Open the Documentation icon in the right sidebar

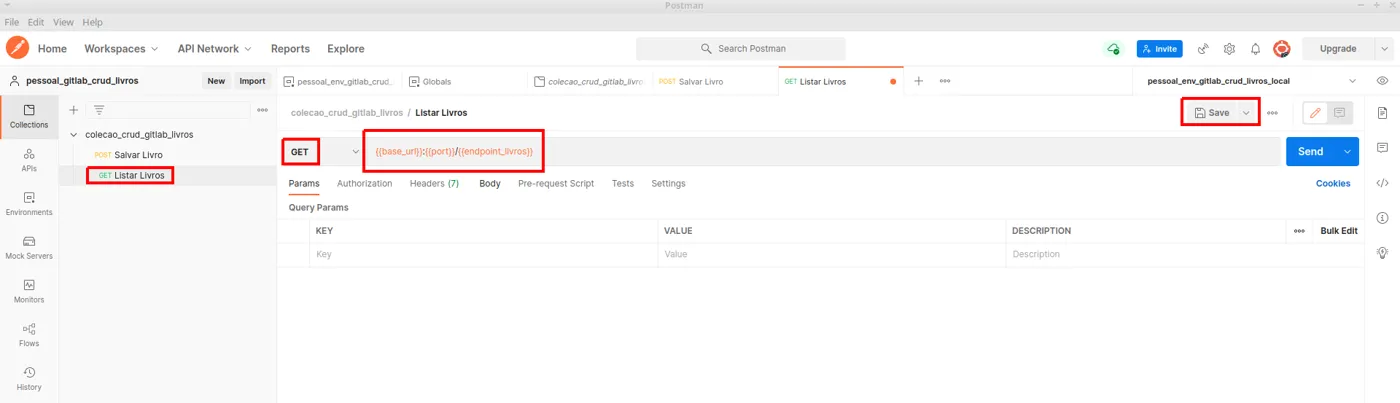[1382, 113]
